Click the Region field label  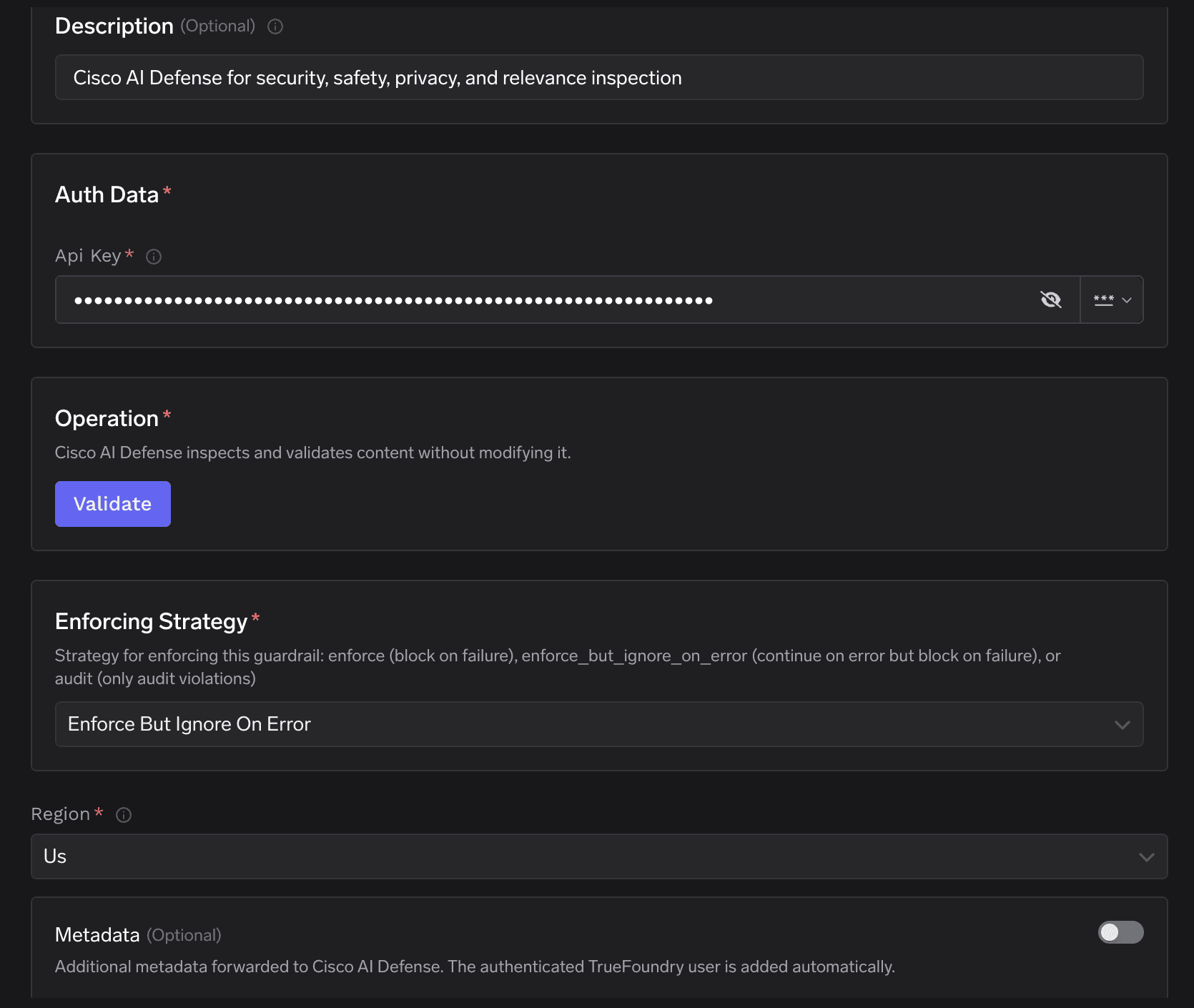tap(61, 814)
